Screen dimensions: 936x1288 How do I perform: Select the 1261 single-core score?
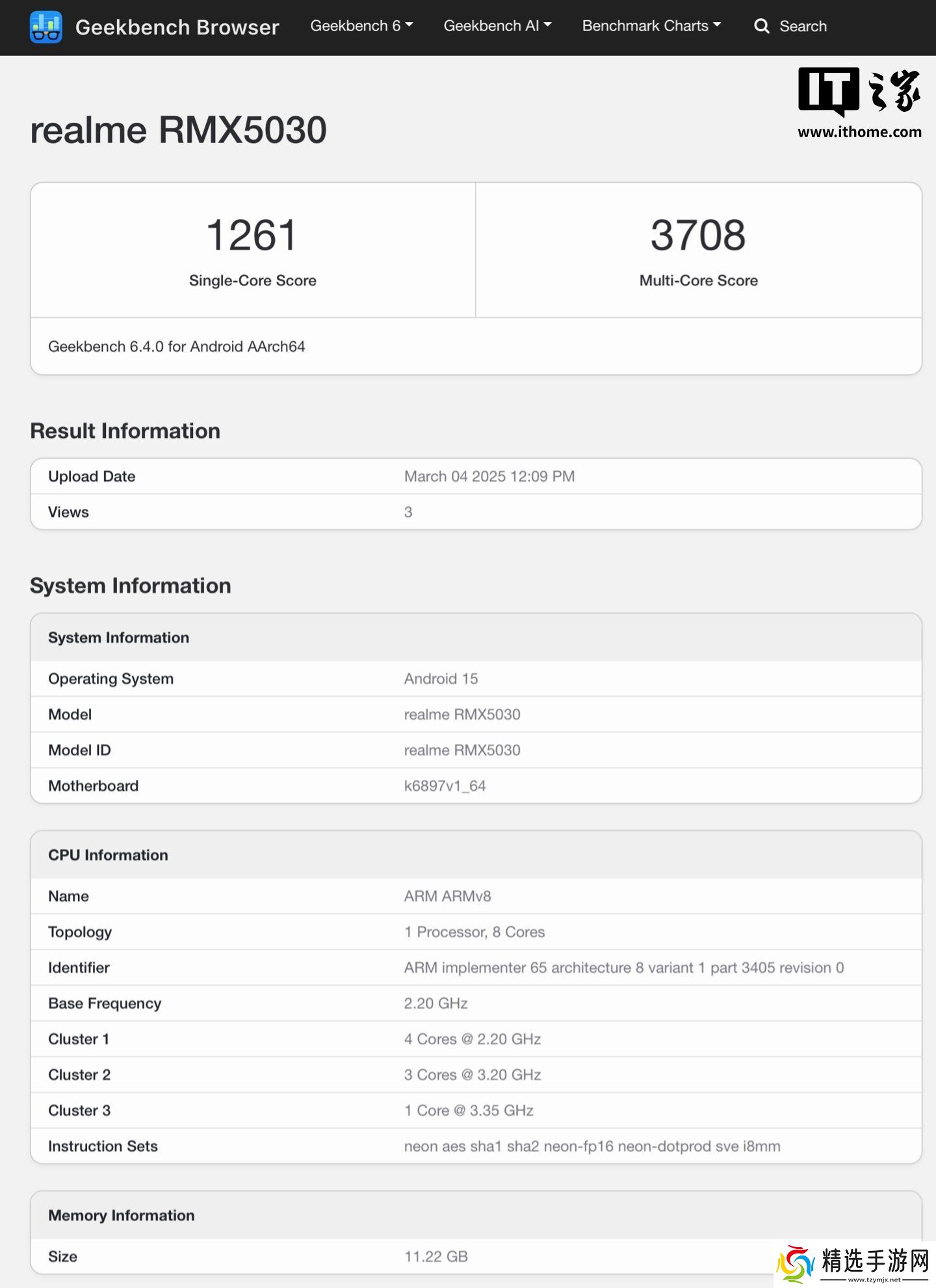coord(252,235)
